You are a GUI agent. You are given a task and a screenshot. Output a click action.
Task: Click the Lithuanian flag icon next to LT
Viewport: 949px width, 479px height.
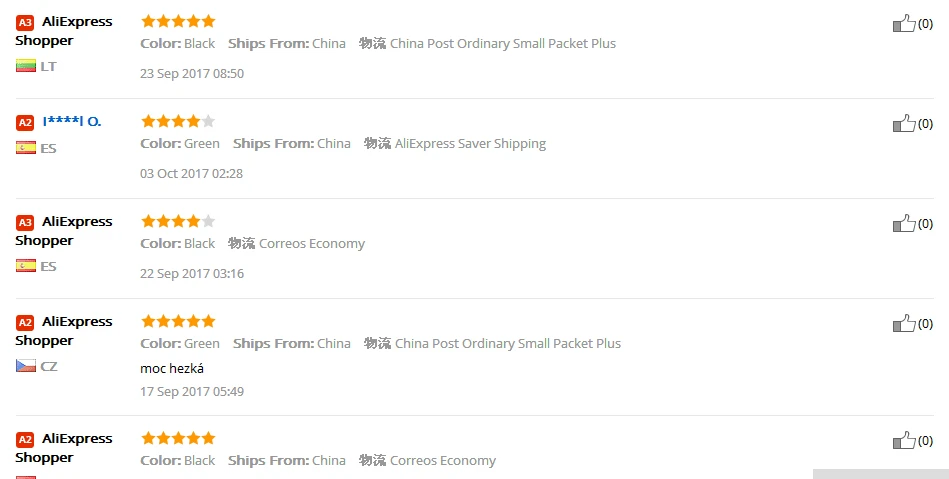25,66
